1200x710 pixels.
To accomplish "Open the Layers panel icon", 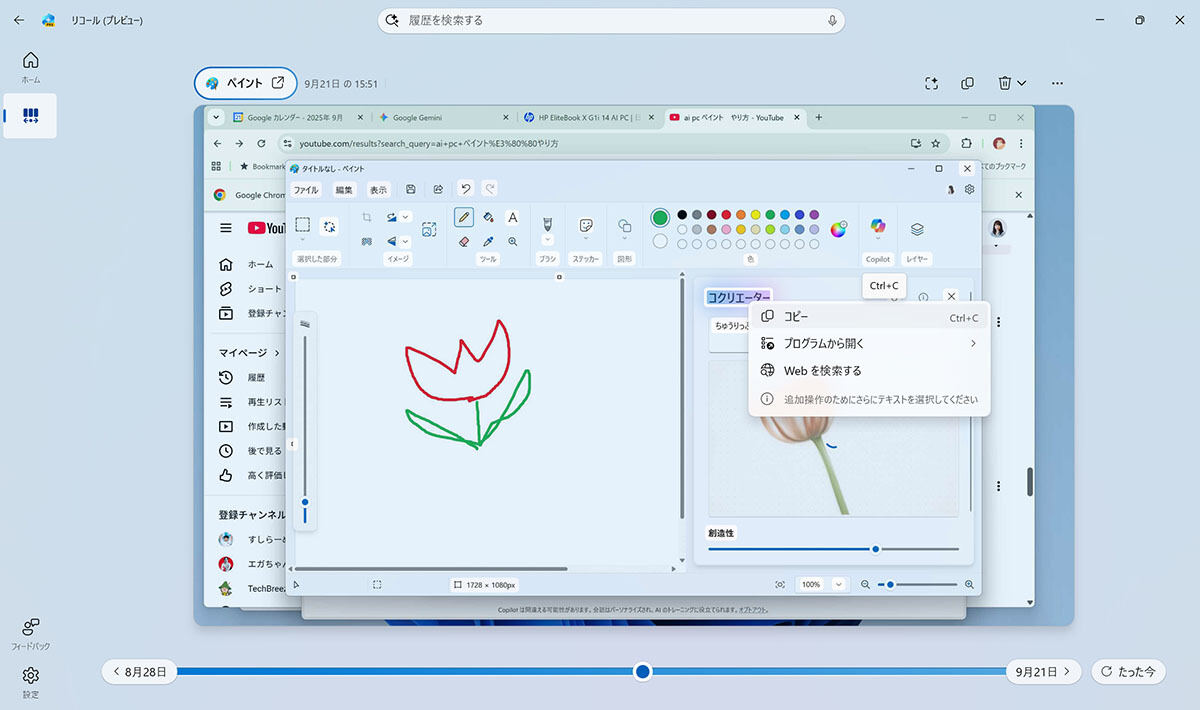I will point(917,229).
